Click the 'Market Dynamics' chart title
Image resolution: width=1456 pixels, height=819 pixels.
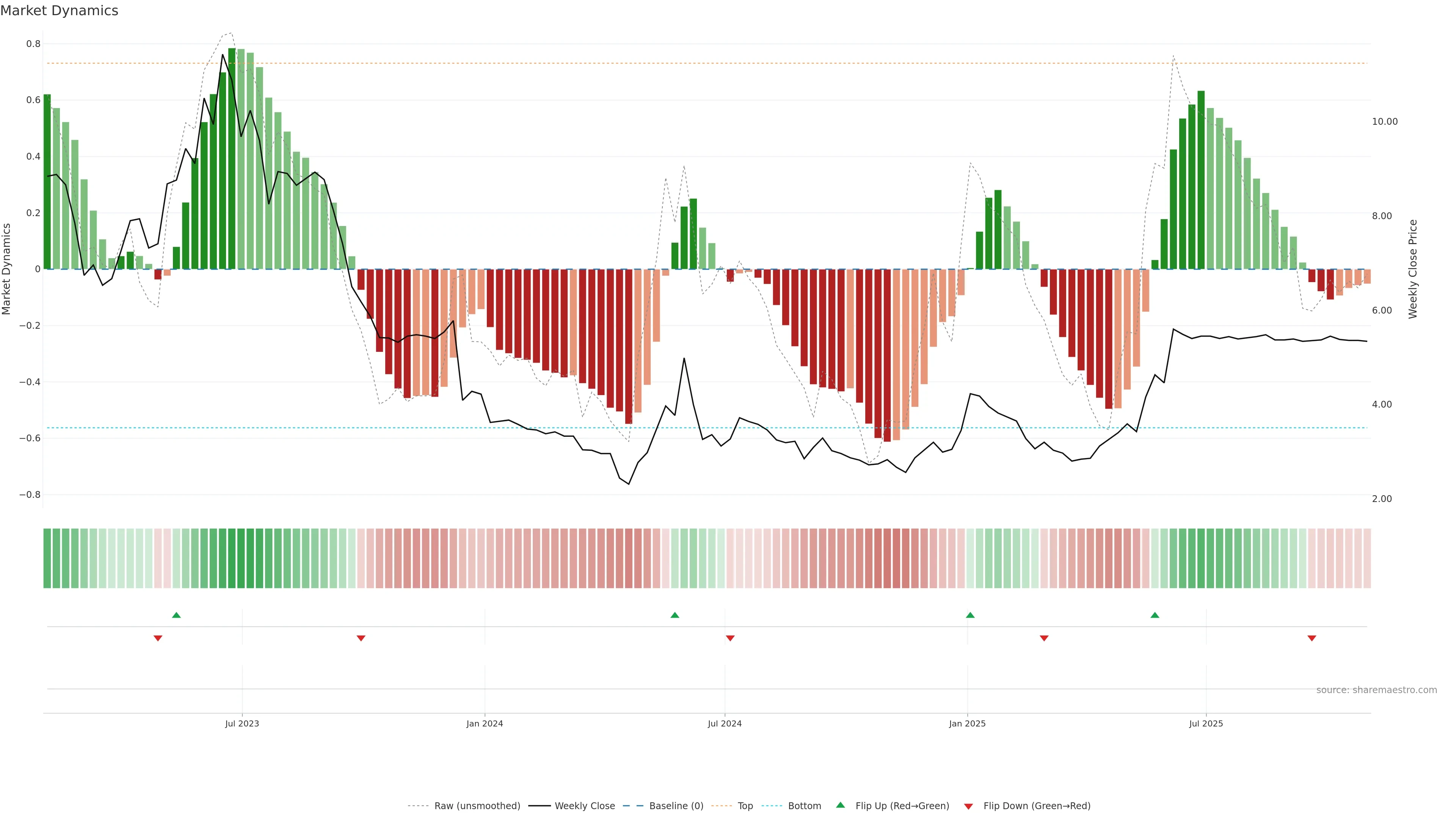coord(60,11)
